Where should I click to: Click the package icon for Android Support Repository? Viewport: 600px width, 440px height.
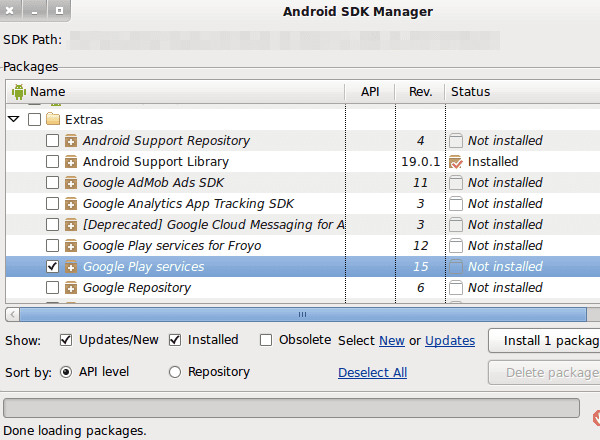click(x=71, y=141)
